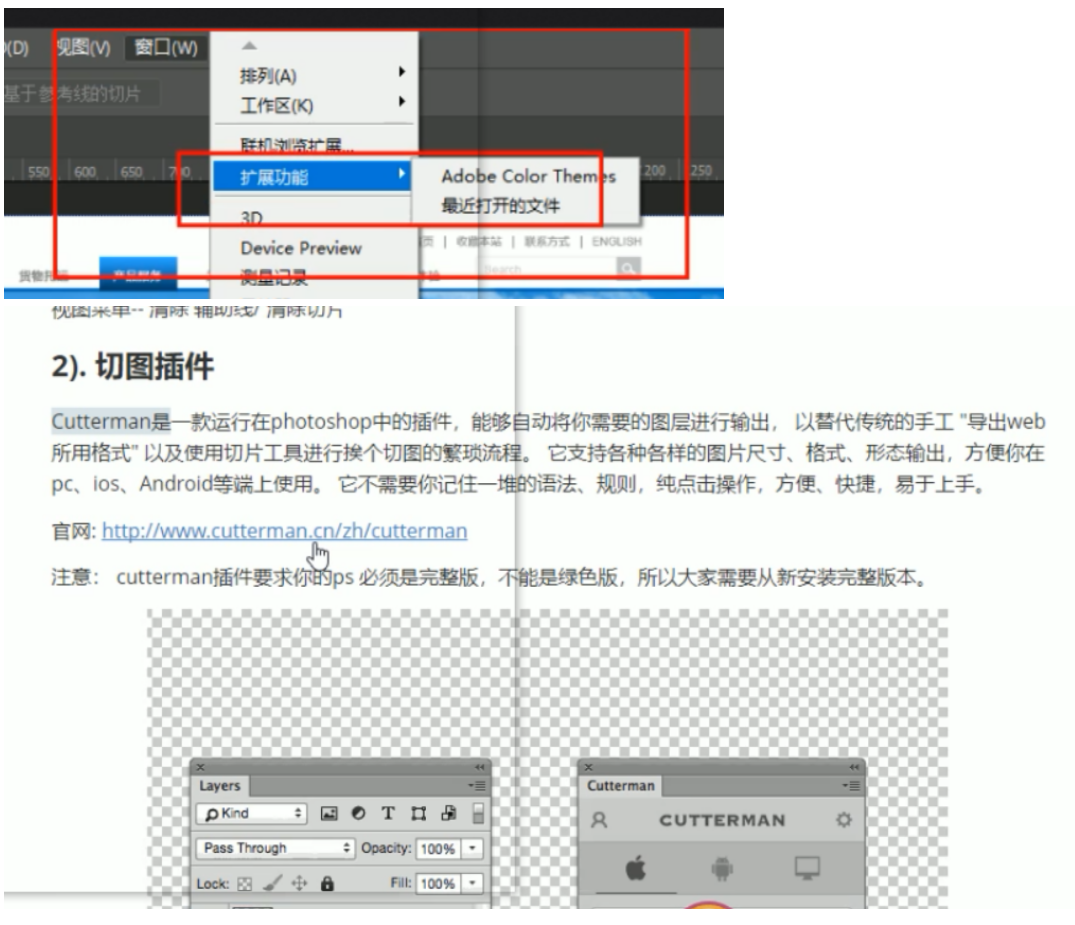This screenshot has height=925, width=1075.
Task: Close the Cutterman panel
Action: (x=588, y=767)
